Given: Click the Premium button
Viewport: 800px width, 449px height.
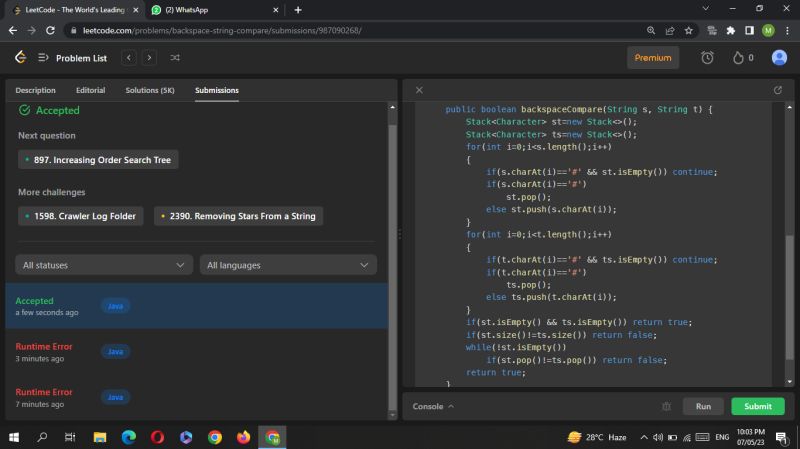Looking at the screenshot, I should click(653, 58).
